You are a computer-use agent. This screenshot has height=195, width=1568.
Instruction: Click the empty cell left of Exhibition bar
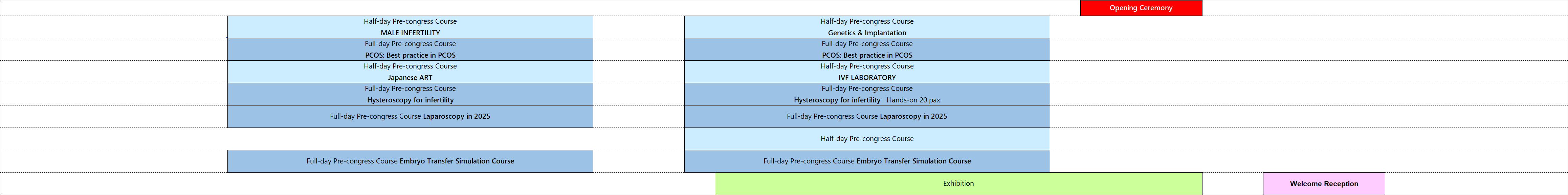point(357,183)
